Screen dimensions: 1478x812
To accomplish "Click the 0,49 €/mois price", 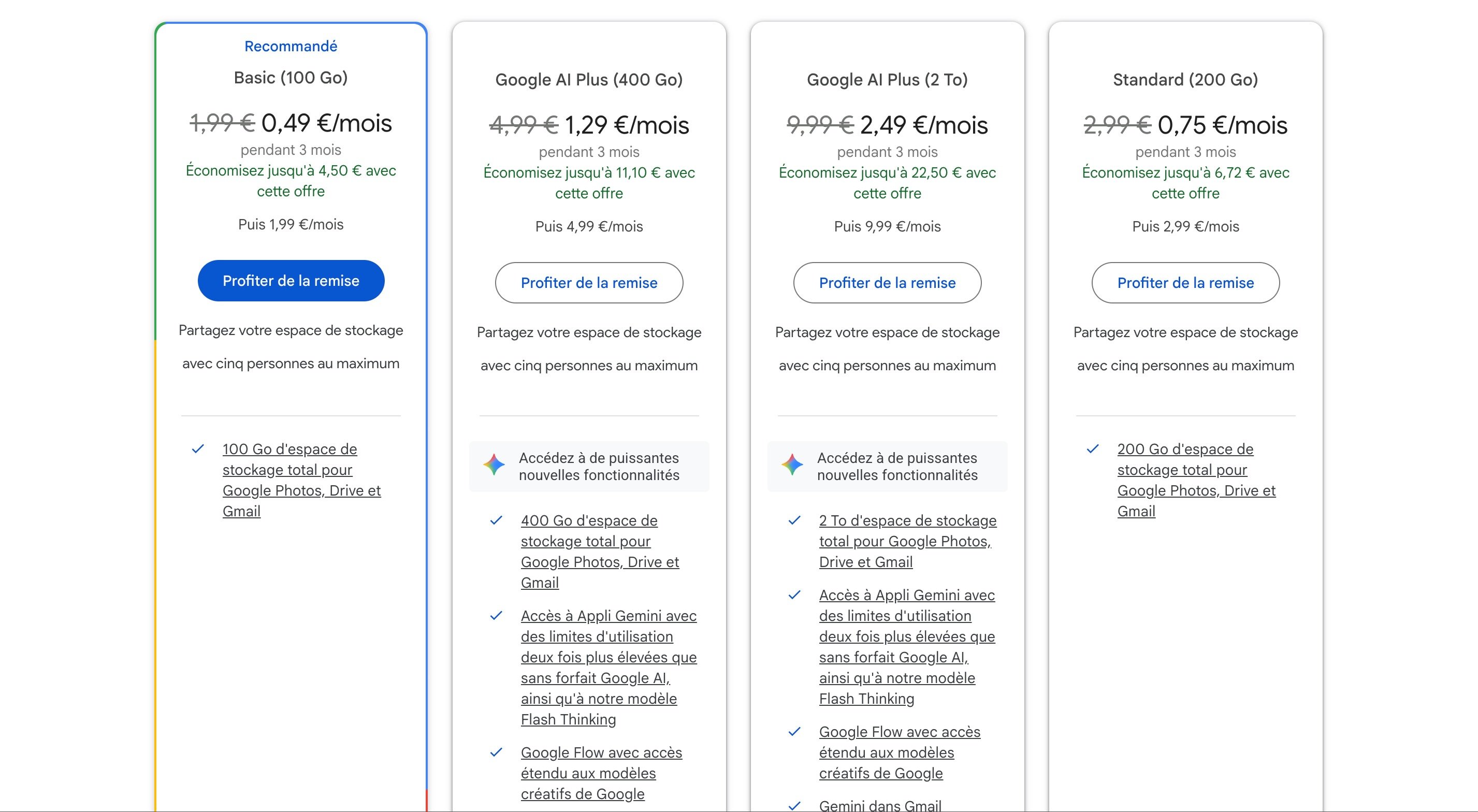I will click(x=327, y=123).
